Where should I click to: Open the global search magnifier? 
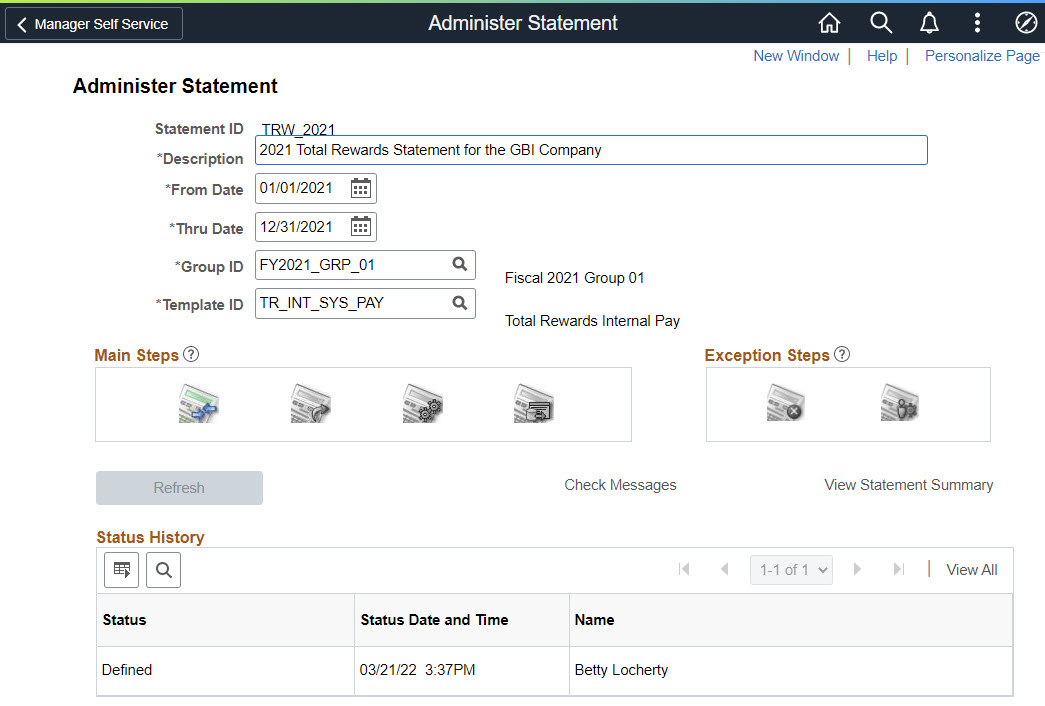click(880, 23)
